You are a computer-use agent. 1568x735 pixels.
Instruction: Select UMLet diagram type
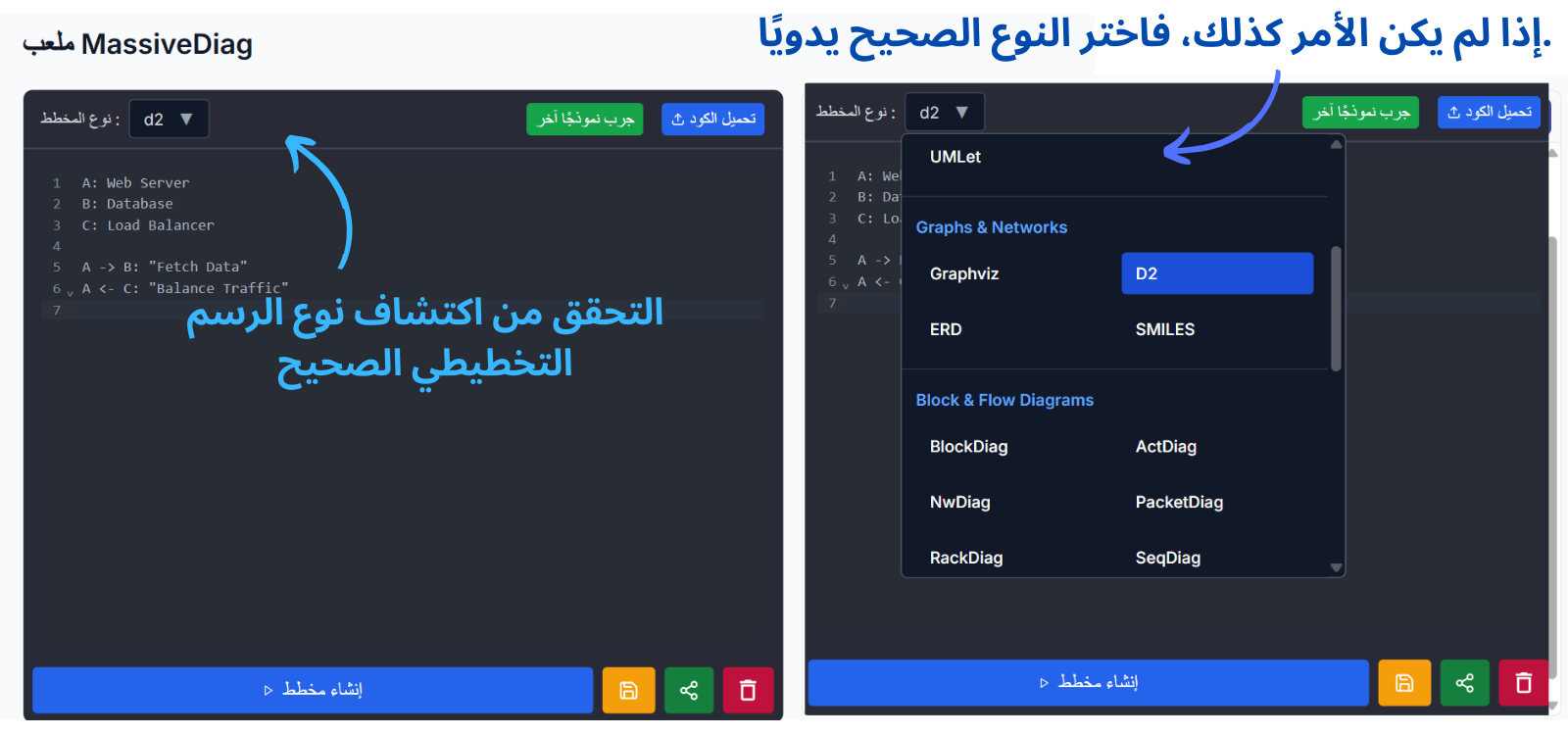(x=955, y=157)
